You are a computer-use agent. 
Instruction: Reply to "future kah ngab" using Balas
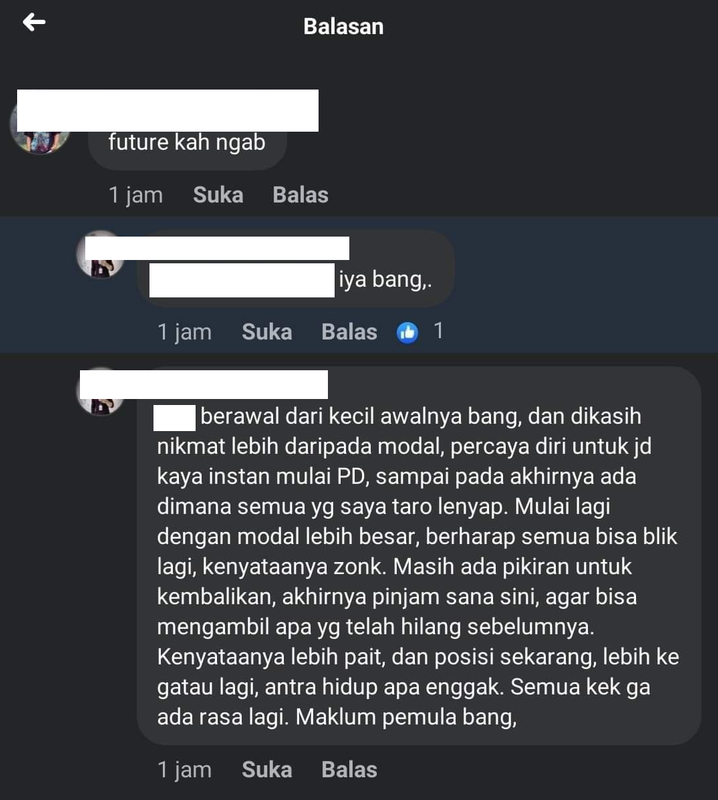pyautogui.click(x=300, y=195)
